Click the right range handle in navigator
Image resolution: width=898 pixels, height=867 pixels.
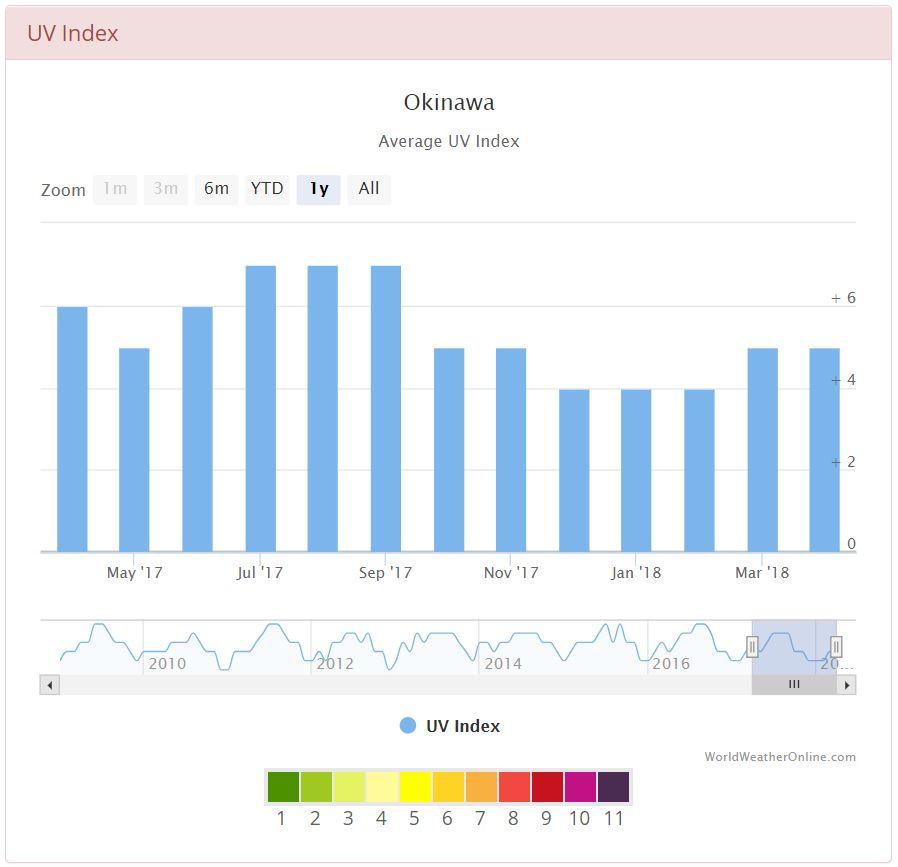click(836, 647)
